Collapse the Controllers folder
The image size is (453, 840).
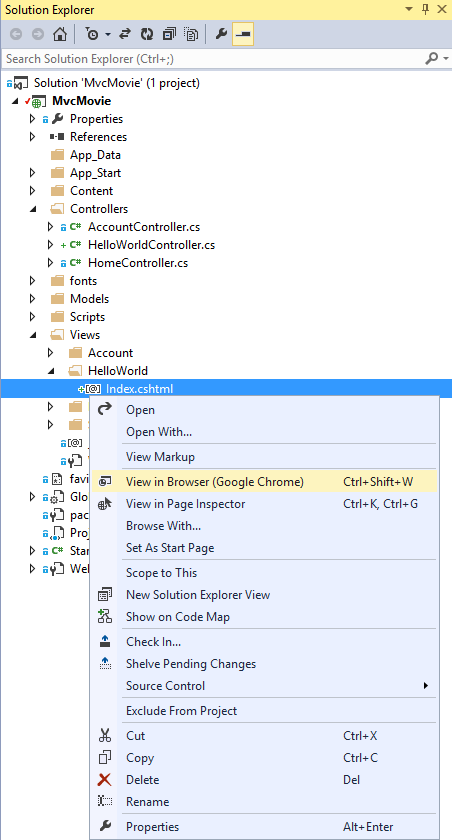coord(33,209)
